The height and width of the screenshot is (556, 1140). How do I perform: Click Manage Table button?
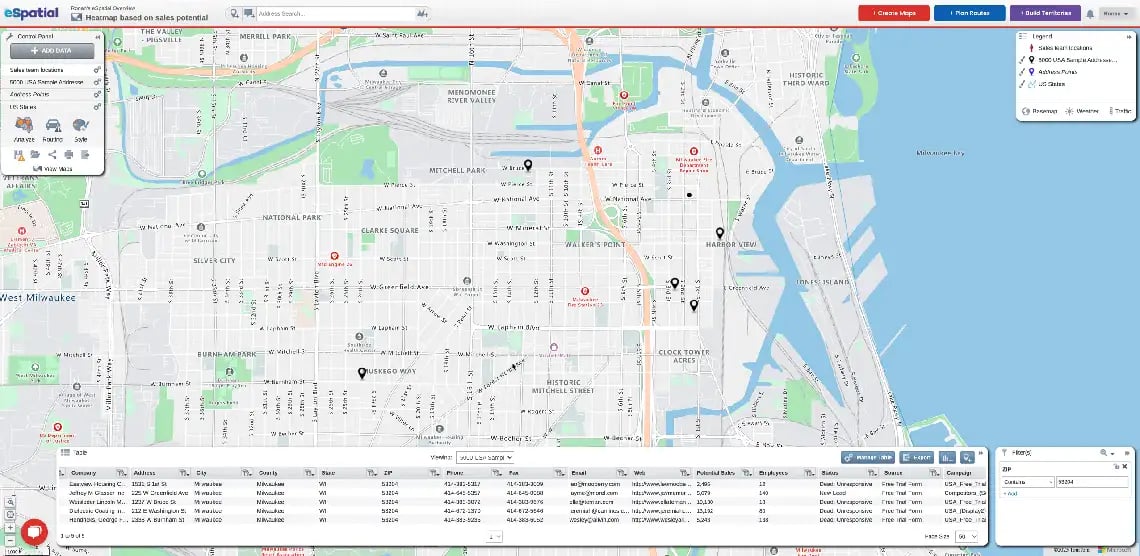point(867,457)
